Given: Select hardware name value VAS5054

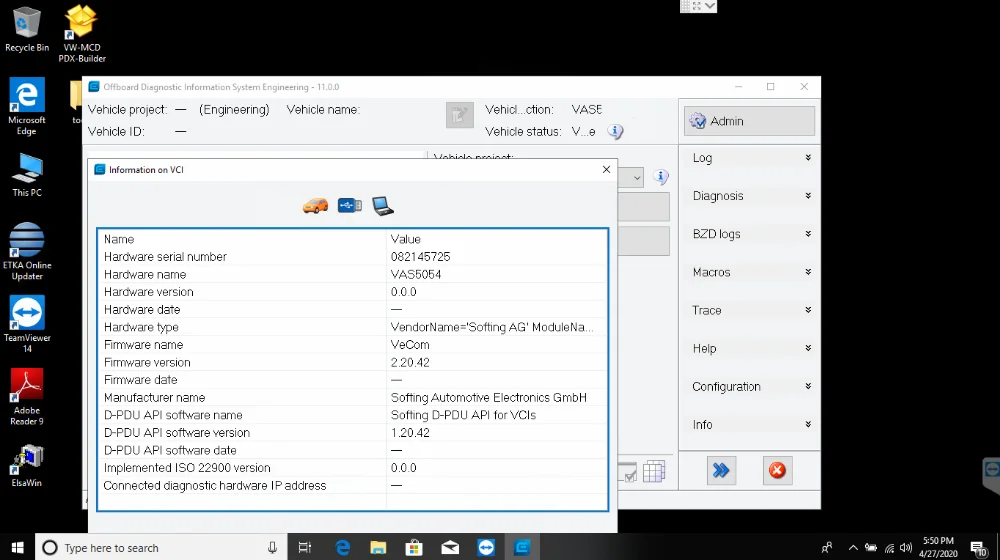Looking at the screenshot, I should (x=416, y=275).
